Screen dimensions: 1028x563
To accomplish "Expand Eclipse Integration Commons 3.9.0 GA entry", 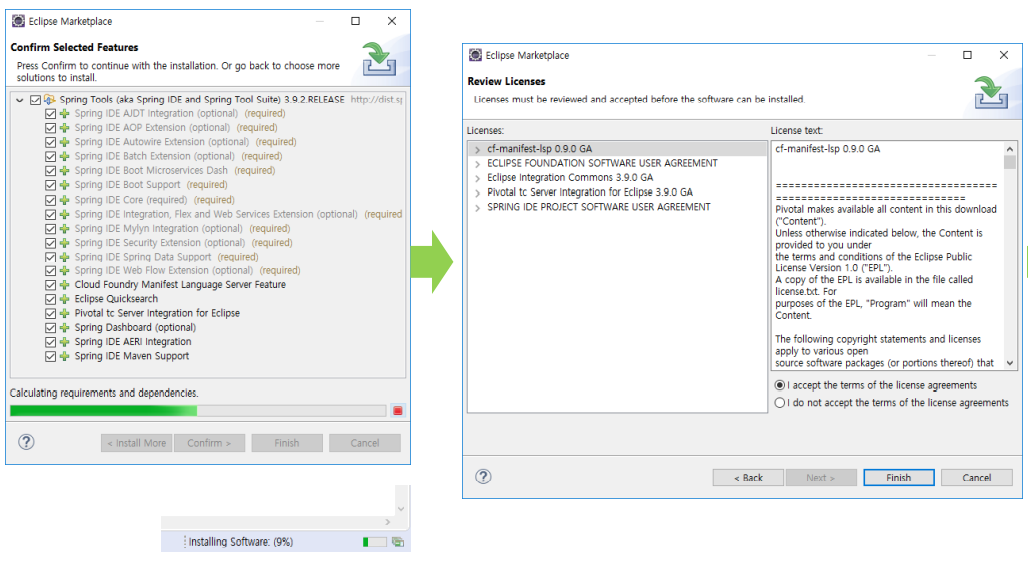I will click(x=477, y=178).
